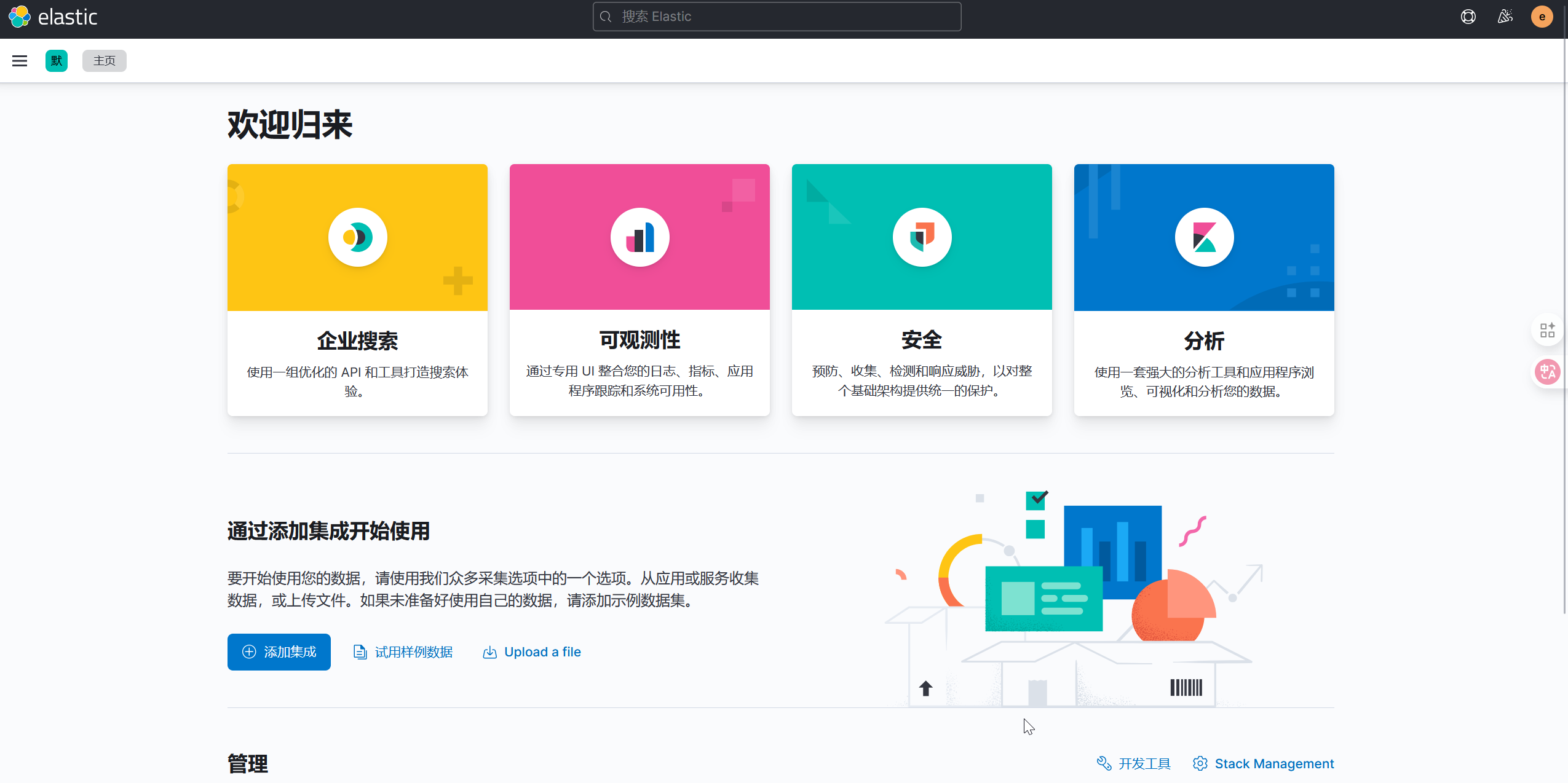The image size is (1568, 783).
Task: Click the pink translation floating icon
Action: tap(1547, 372)
